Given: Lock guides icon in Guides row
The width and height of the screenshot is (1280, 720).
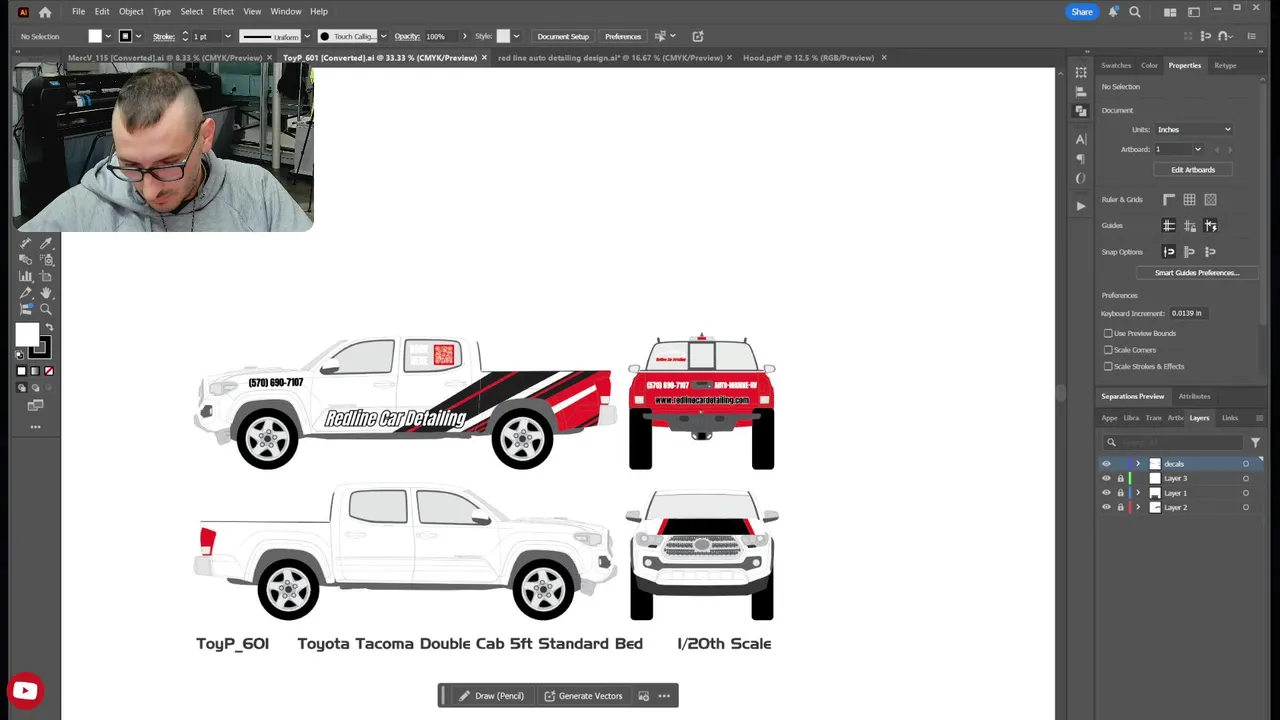Looking at the screenshot, I should (1190, 226).
